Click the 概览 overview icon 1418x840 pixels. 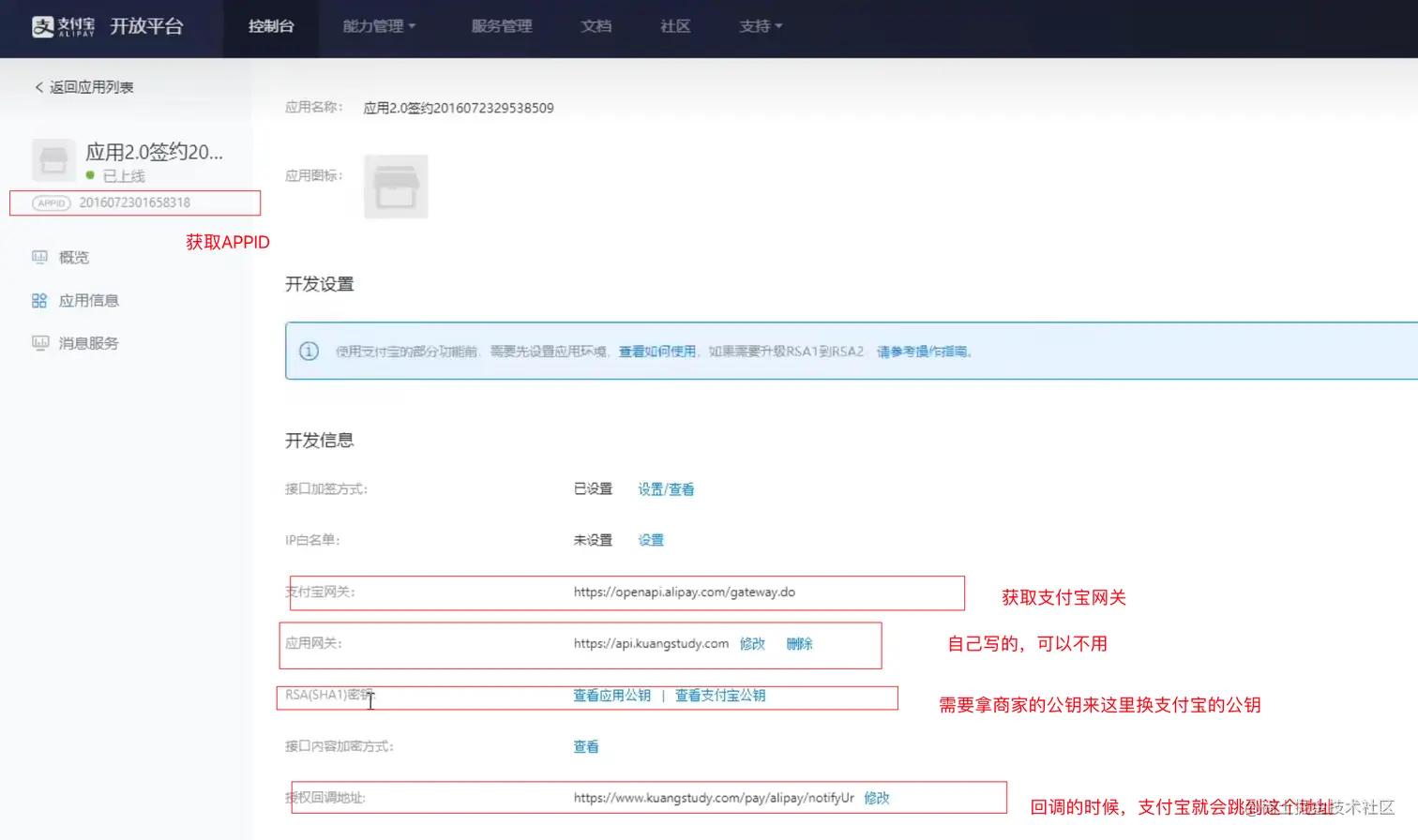pos(39,257)
